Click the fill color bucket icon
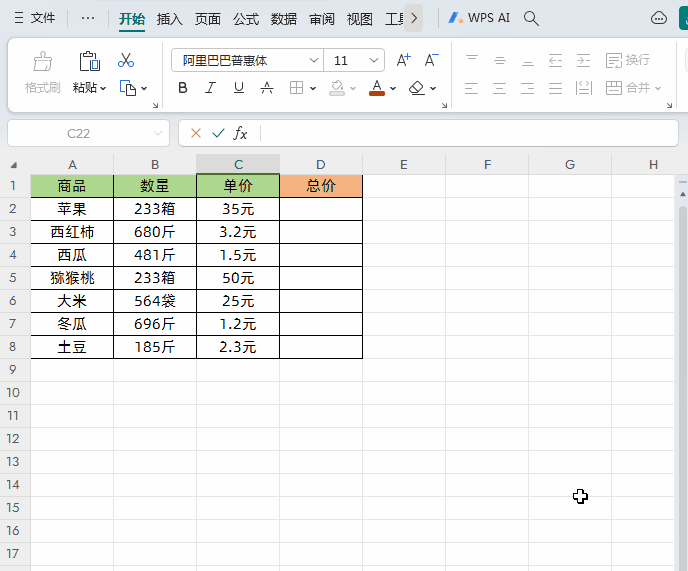This screenshot has width=688, height=571. pyautogui.click(x=337, y=88)
